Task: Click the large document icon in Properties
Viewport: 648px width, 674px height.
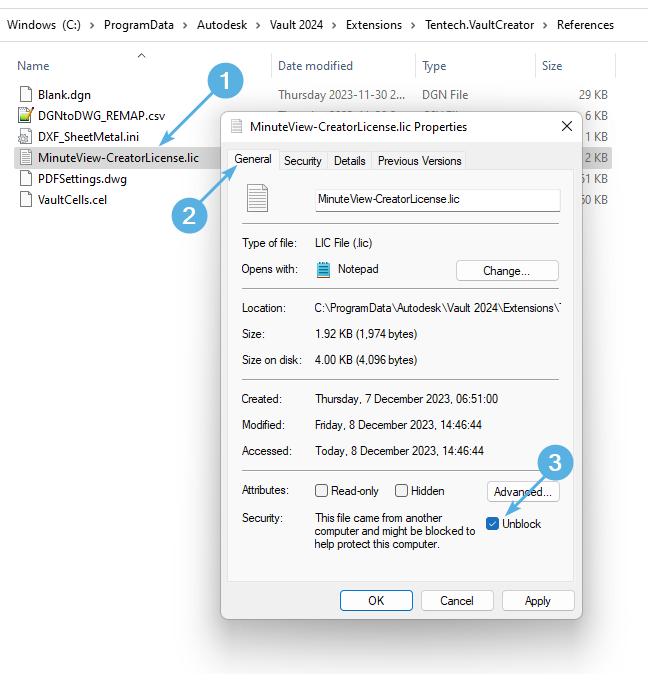Action: pyautogui.click(x=257, y=198)
